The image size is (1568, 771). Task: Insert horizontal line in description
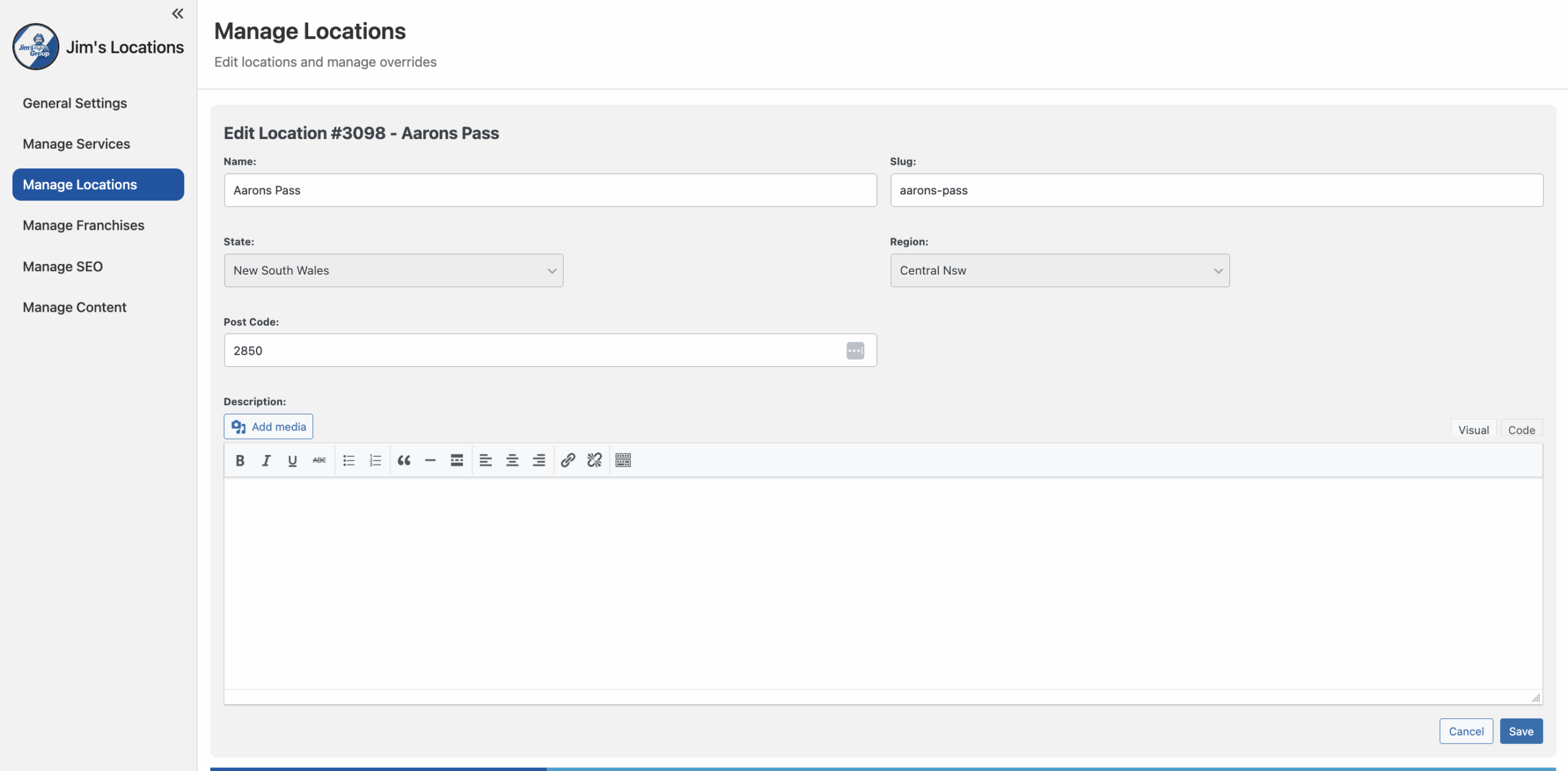430,461
